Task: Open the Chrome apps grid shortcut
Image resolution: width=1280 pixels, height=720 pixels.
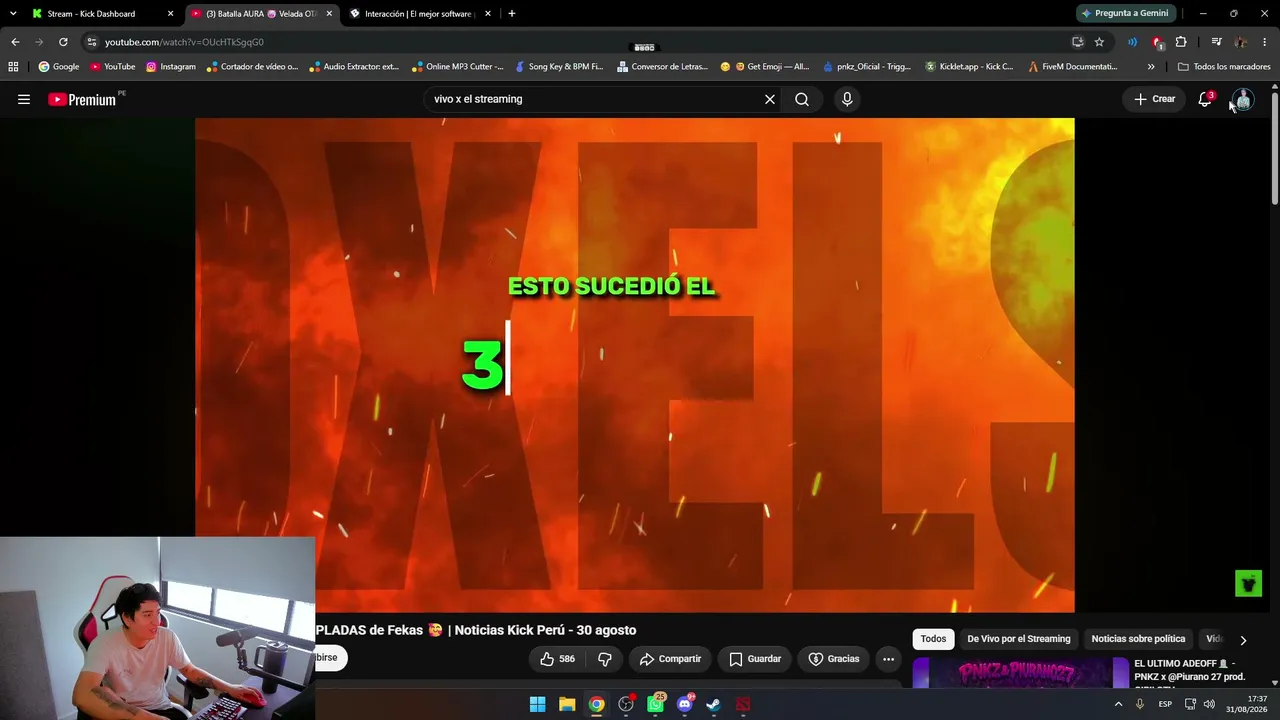Action: 13,67
